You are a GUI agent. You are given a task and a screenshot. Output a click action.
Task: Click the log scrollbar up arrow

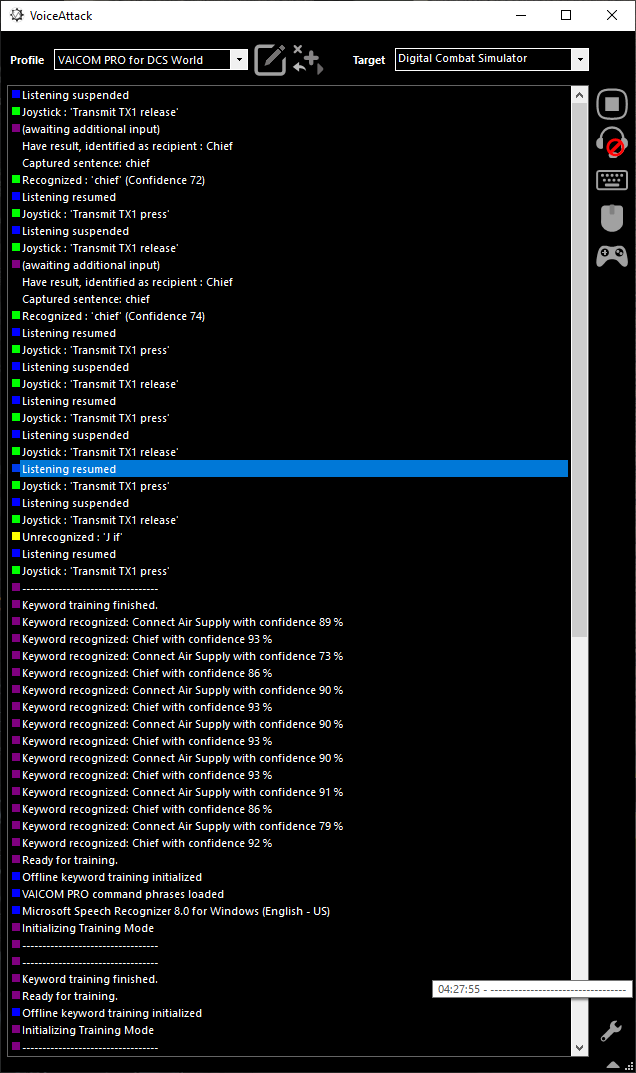579,95
